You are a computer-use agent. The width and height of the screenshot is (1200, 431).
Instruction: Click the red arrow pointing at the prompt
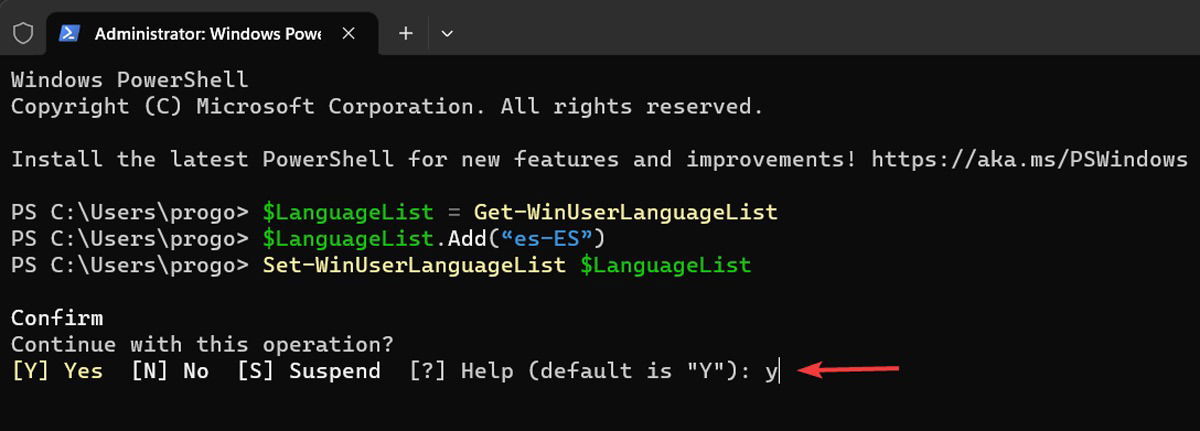pos(849,370)
